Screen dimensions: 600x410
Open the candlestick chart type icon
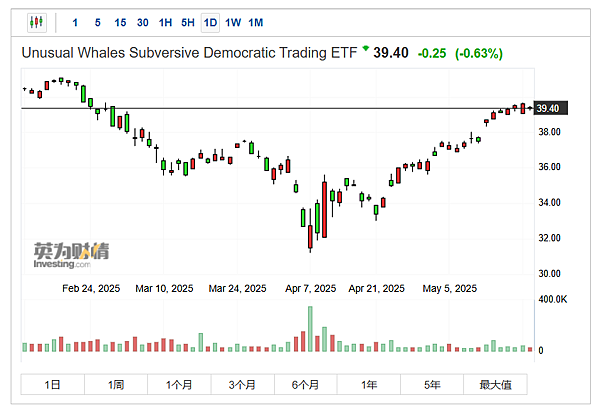click(x=37, y=23)
